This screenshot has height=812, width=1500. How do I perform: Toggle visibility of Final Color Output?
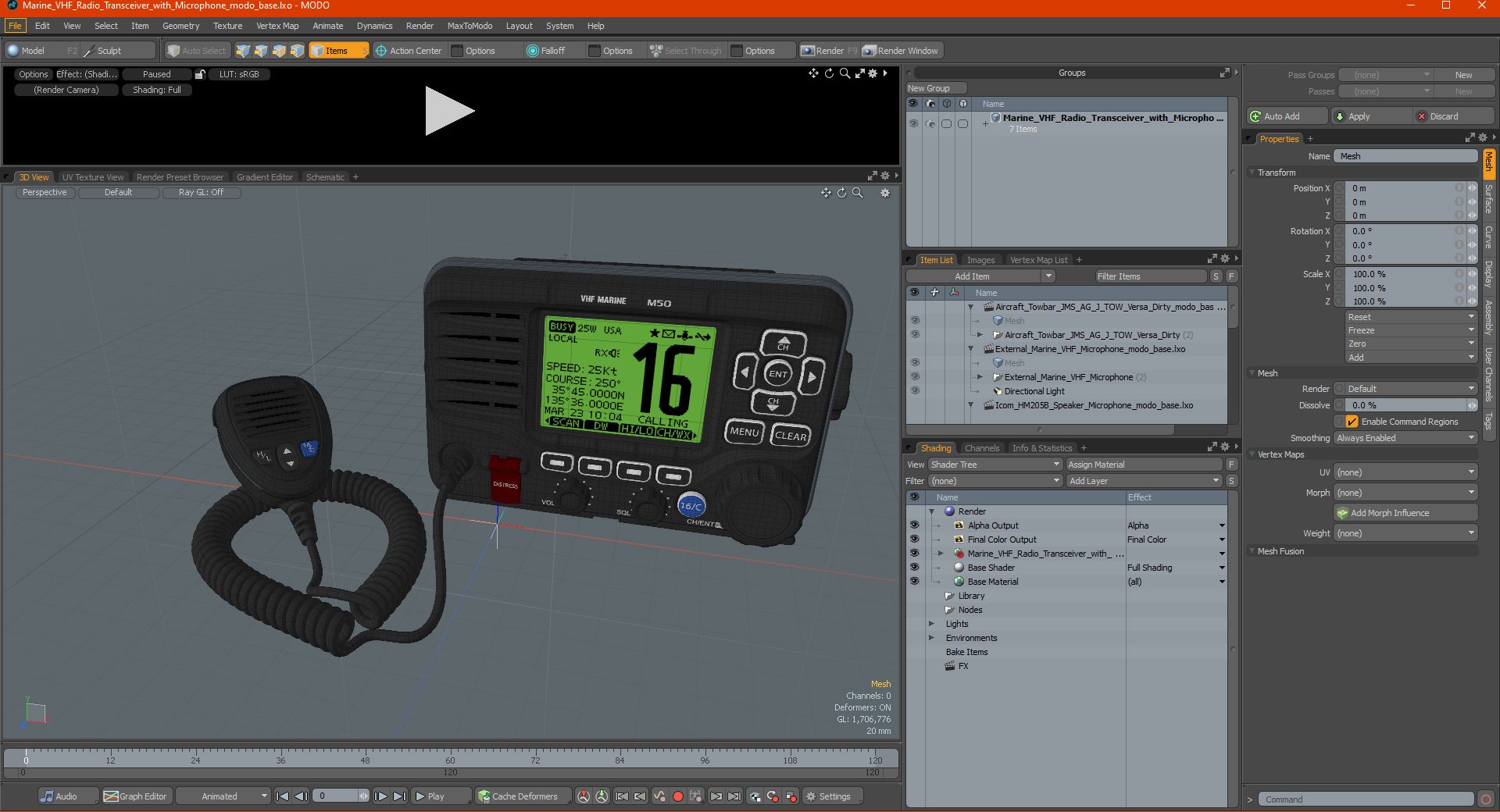914,540
